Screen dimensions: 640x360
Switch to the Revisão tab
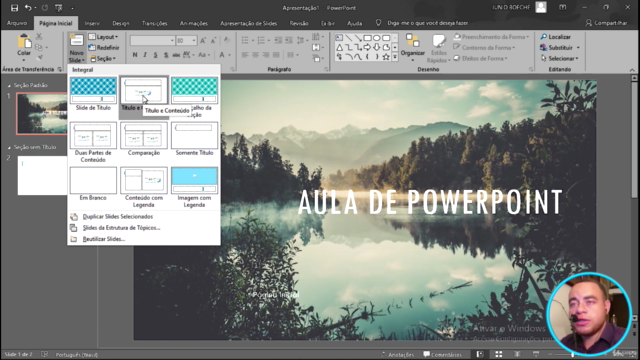[299, 23]
